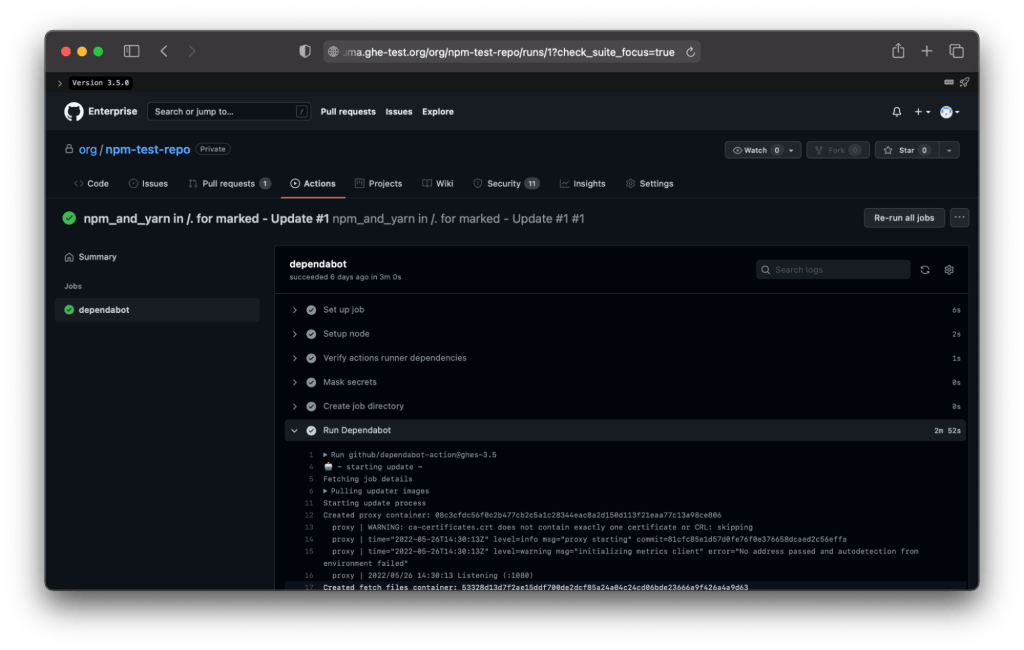Select the Actions tab
This screenshot has width=1024, height=650.
[x=313, y=184]
